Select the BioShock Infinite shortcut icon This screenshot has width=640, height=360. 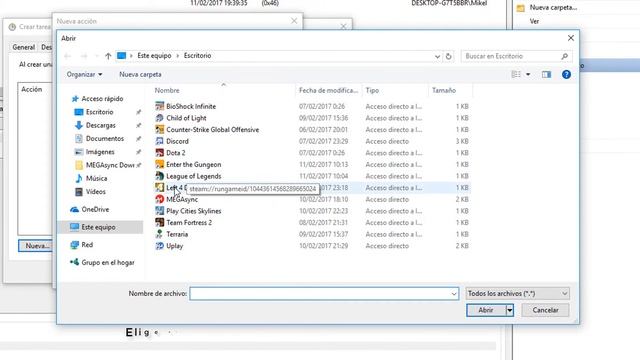tap(160, 106)
